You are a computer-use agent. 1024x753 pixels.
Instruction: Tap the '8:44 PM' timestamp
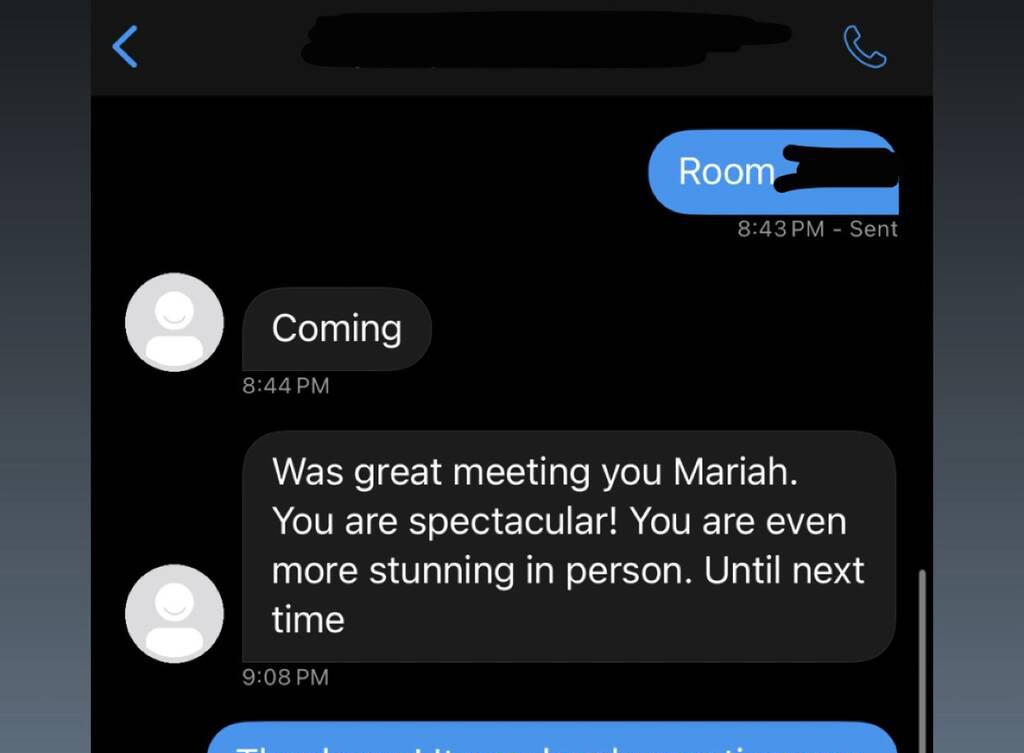tap(286, 385)
